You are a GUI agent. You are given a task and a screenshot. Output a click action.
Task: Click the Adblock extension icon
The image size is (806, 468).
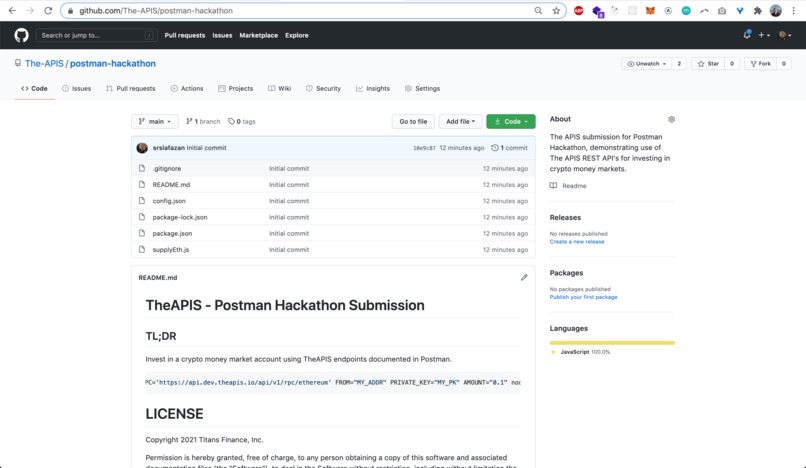click(x=579, y=10)
